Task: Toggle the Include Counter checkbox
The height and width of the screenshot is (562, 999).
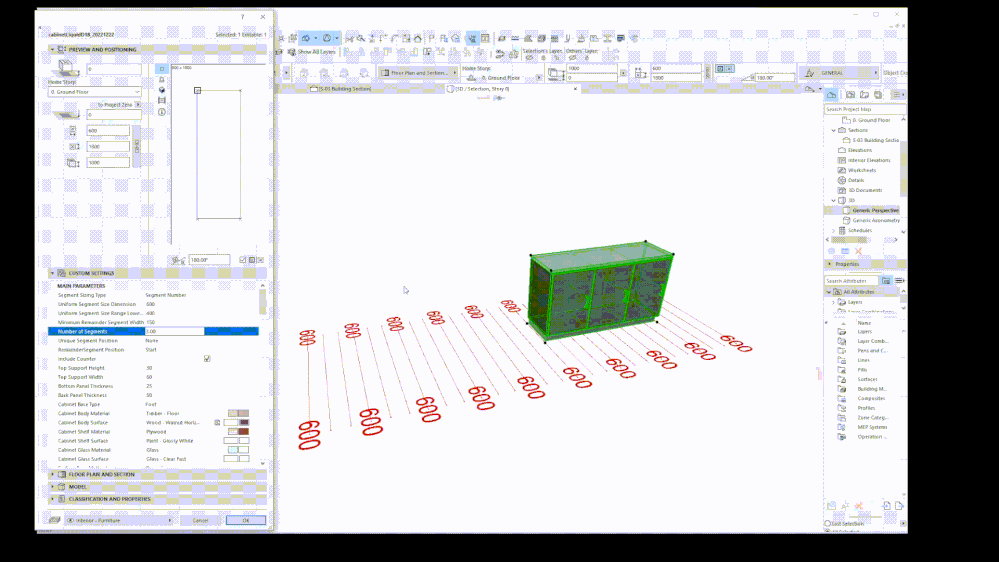Action: click(x=207, y=359)
